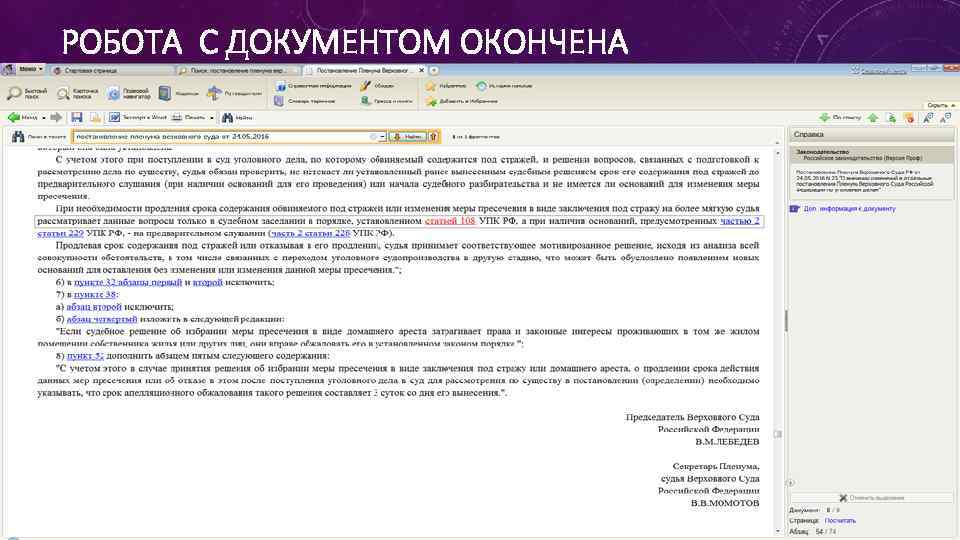The image size is (960, 540).
Task: Open Пресса и книги item
Action: (x=387, y=101)
